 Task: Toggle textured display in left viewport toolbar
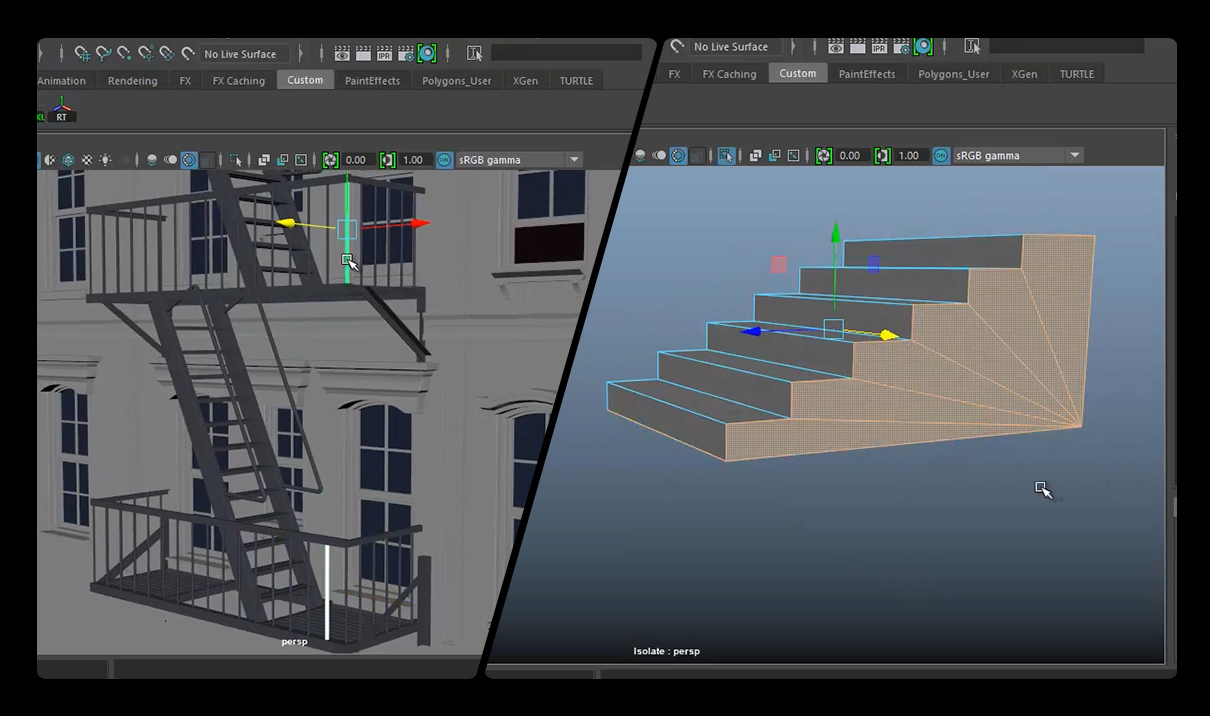click(x=87, y=160)
